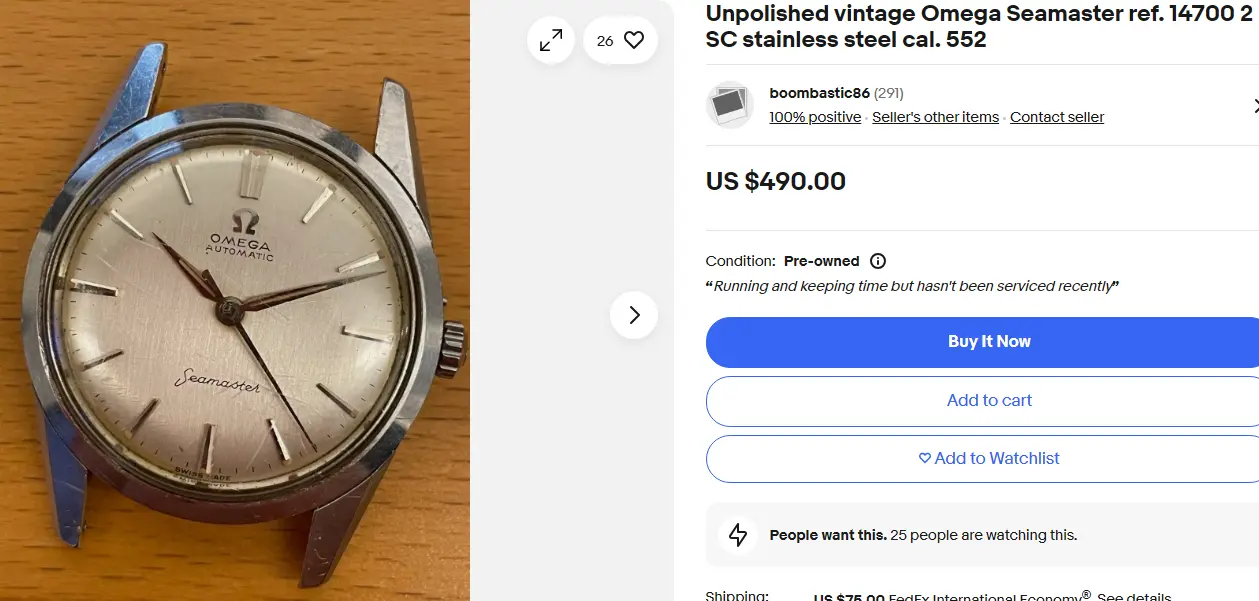
Task: Click the "People want this" watching notice
Action: click(x=922, y=535)
